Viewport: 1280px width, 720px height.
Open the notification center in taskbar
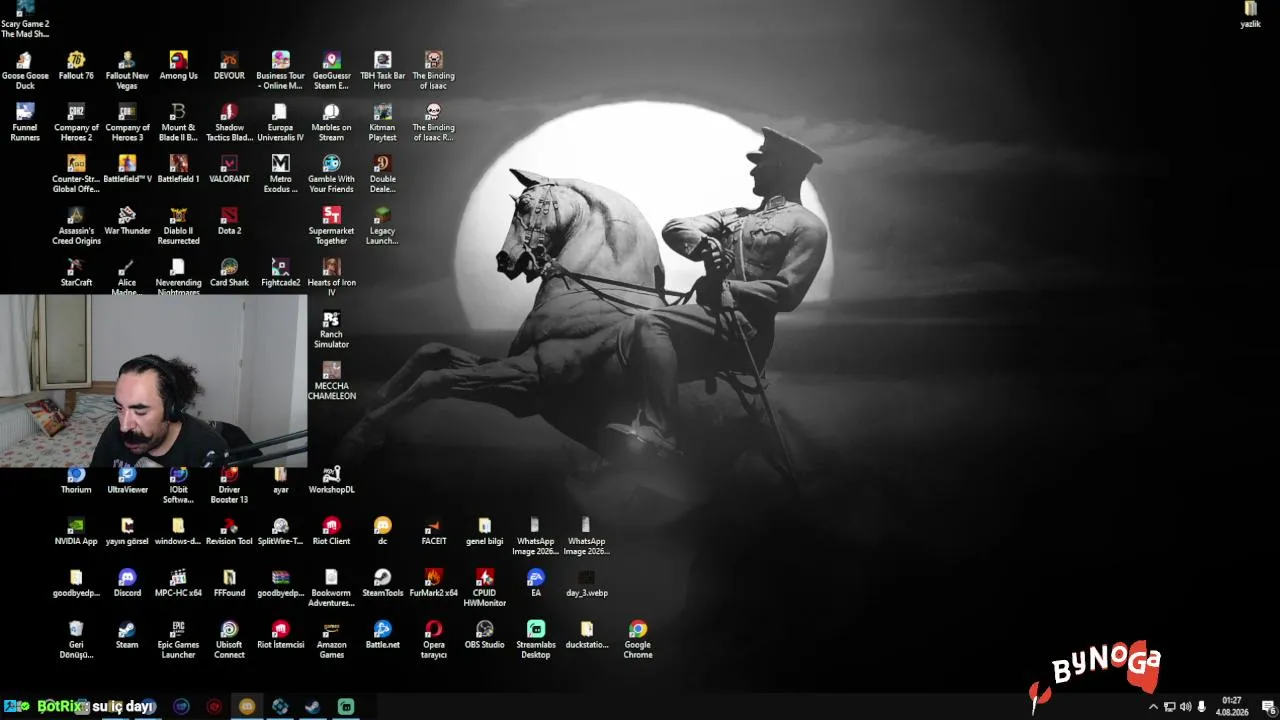point(1268,707)
